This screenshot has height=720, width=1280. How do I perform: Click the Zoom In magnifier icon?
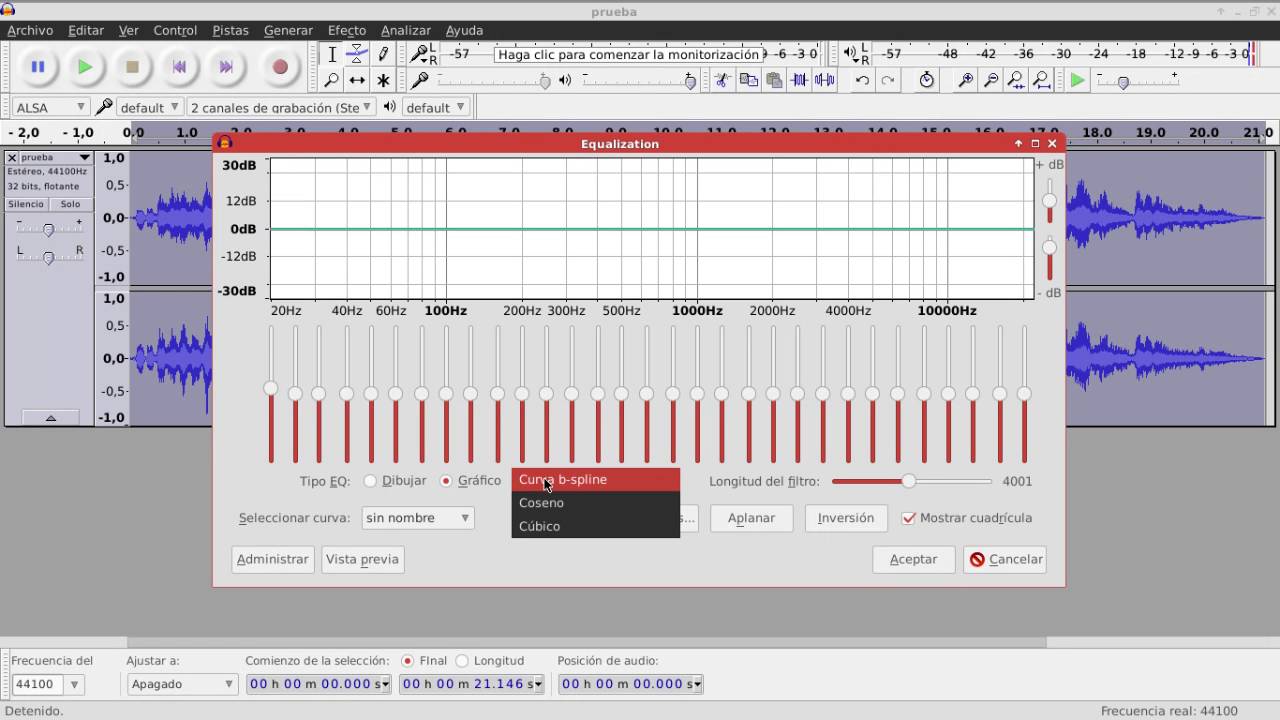click(965, 80)
